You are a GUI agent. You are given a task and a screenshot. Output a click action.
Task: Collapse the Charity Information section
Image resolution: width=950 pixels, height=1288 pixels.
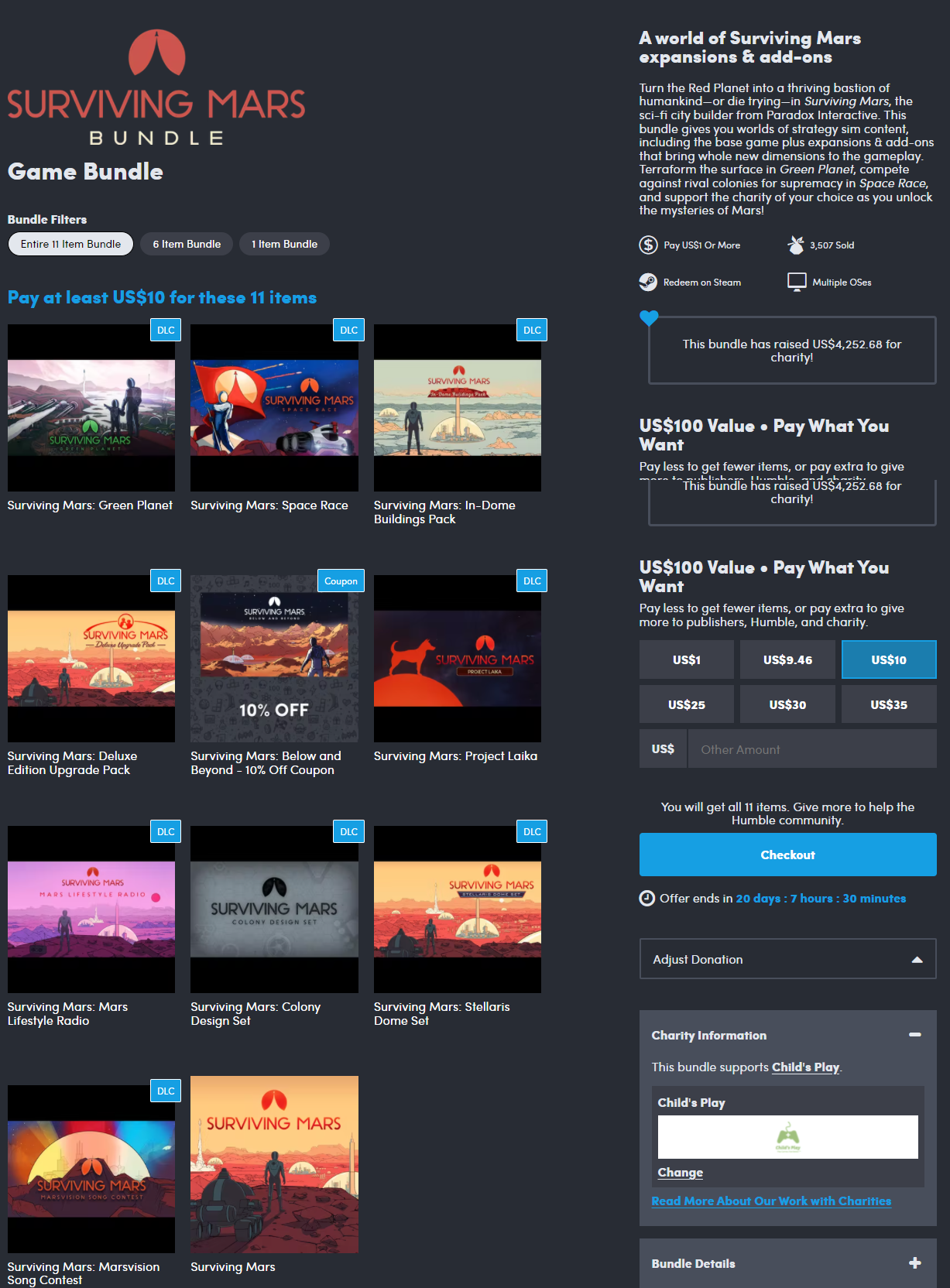point(914,1035)
